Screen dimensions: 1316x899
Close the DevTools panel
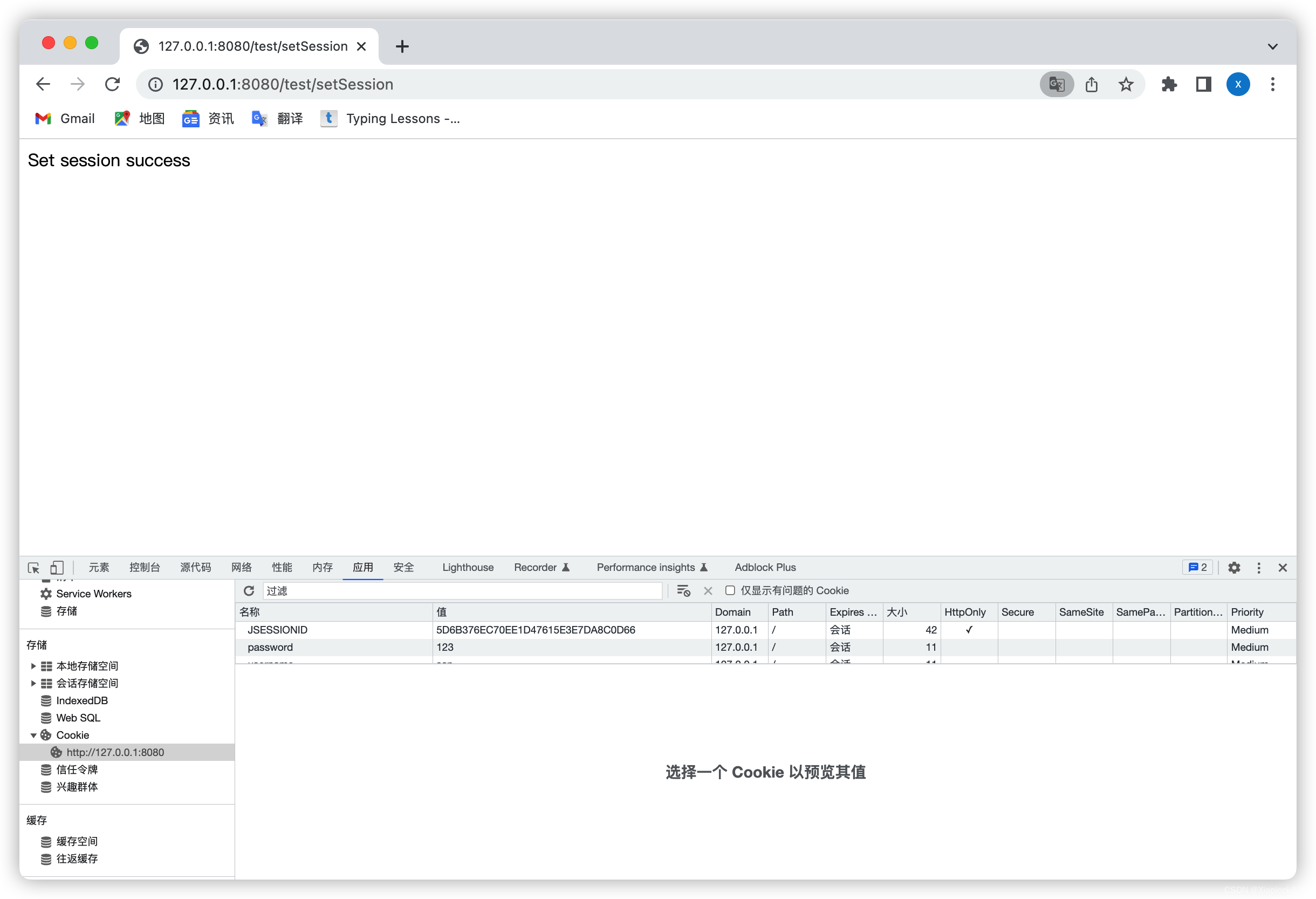(x=1283, y=568)
